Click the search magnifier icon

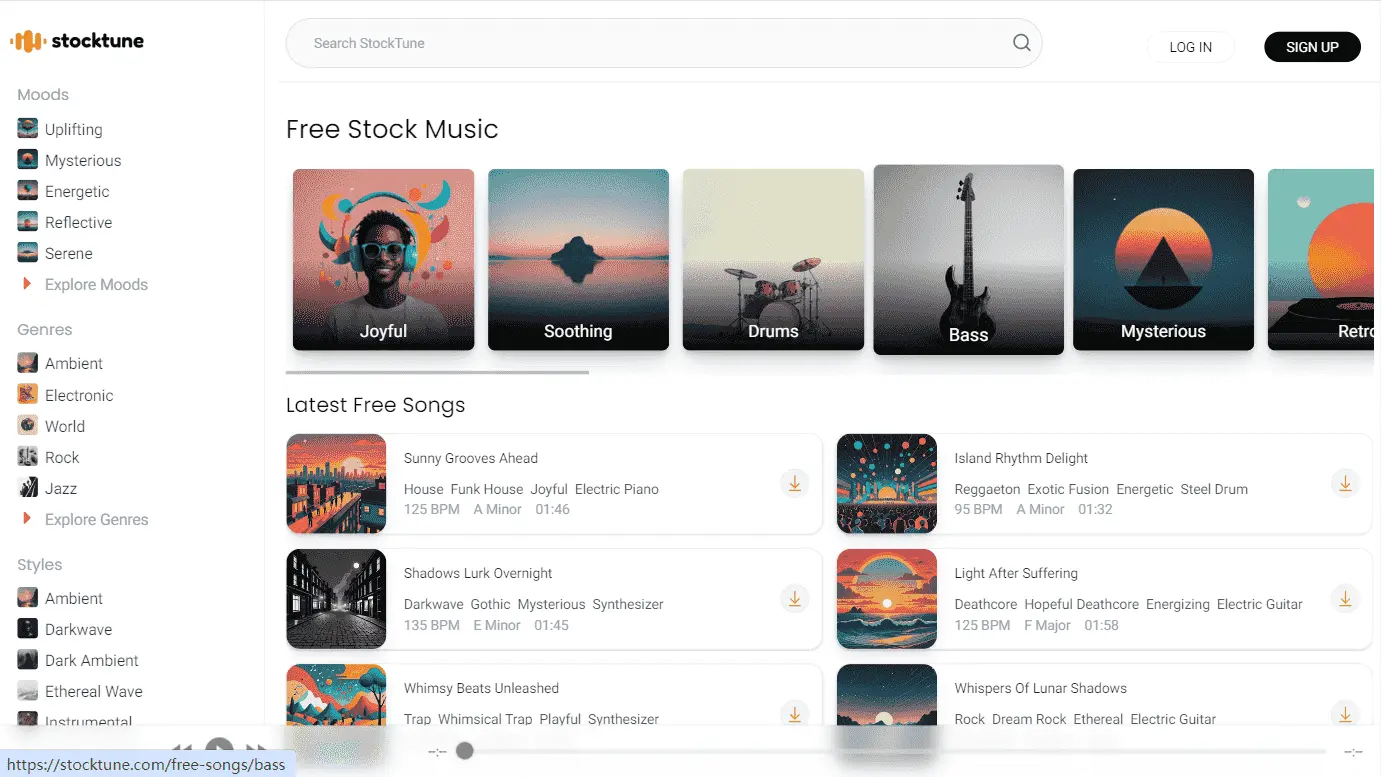[1021, 43]
